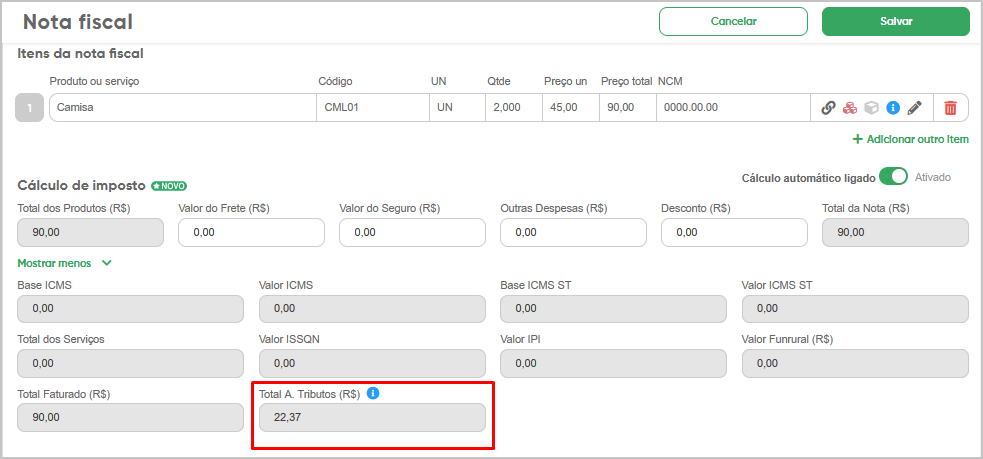Click the Código field showing CML01
Screen dimensions: 983x459
tap(372, 107)
